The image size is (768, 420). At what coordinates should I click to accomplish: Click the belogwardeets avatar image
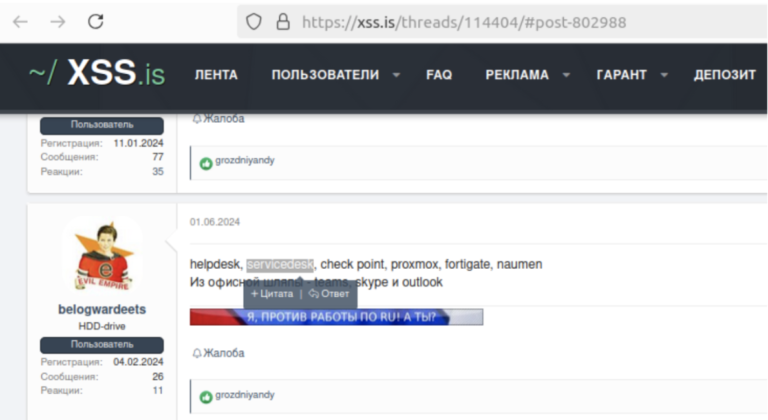101,255
